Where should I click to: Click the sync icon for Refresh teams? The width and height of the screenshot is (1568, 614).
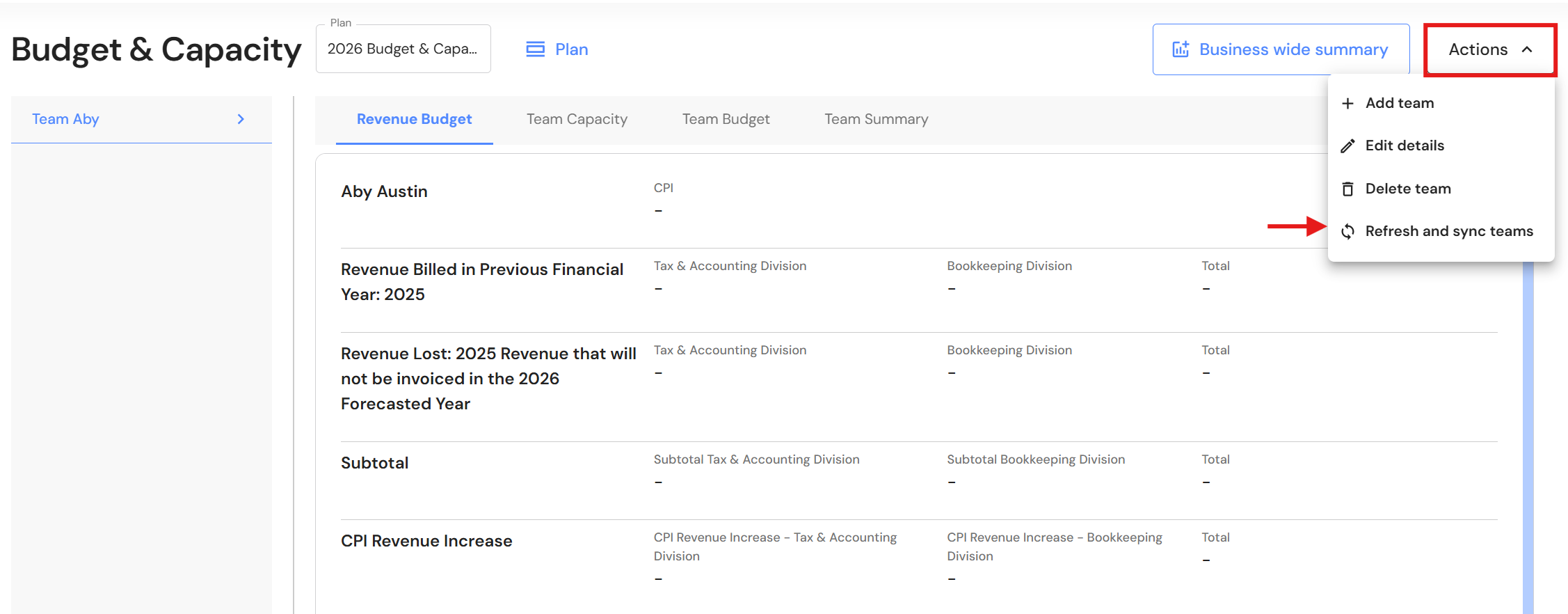[1347, 232]
